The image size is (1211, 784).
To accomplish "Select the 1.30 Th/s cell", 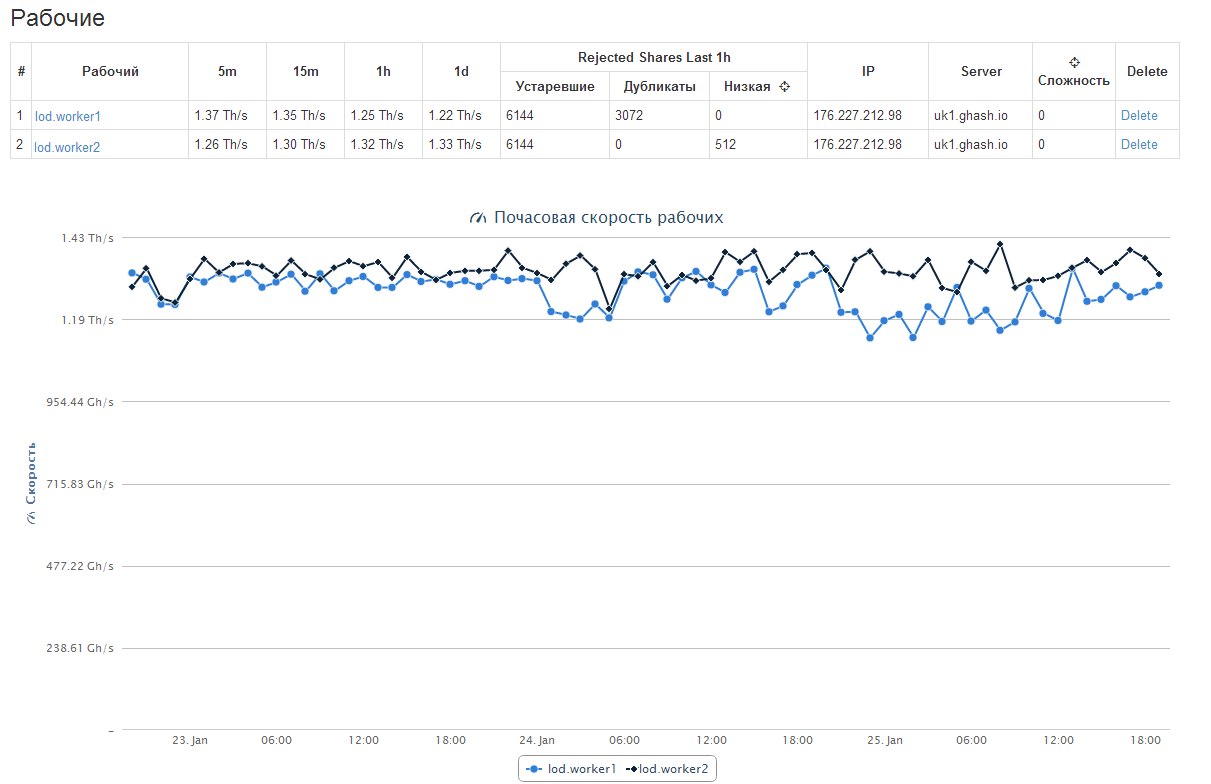I will [305, 145].
